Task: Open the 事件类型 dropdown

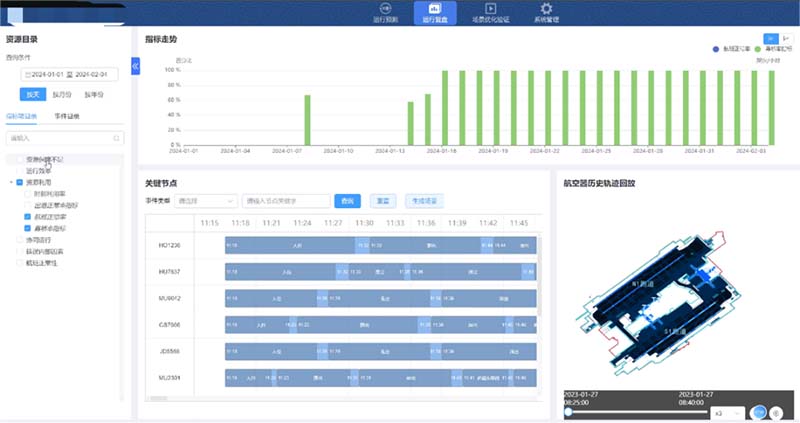Action: [205, 201]
